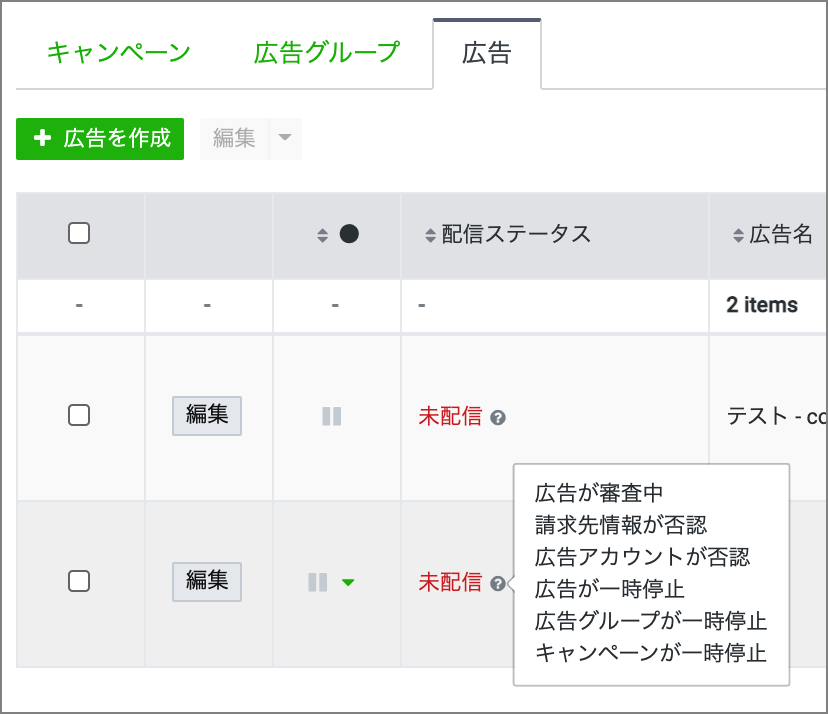
Task: Click sort arrows next to 広告名 header
Action: click(739, 236)
